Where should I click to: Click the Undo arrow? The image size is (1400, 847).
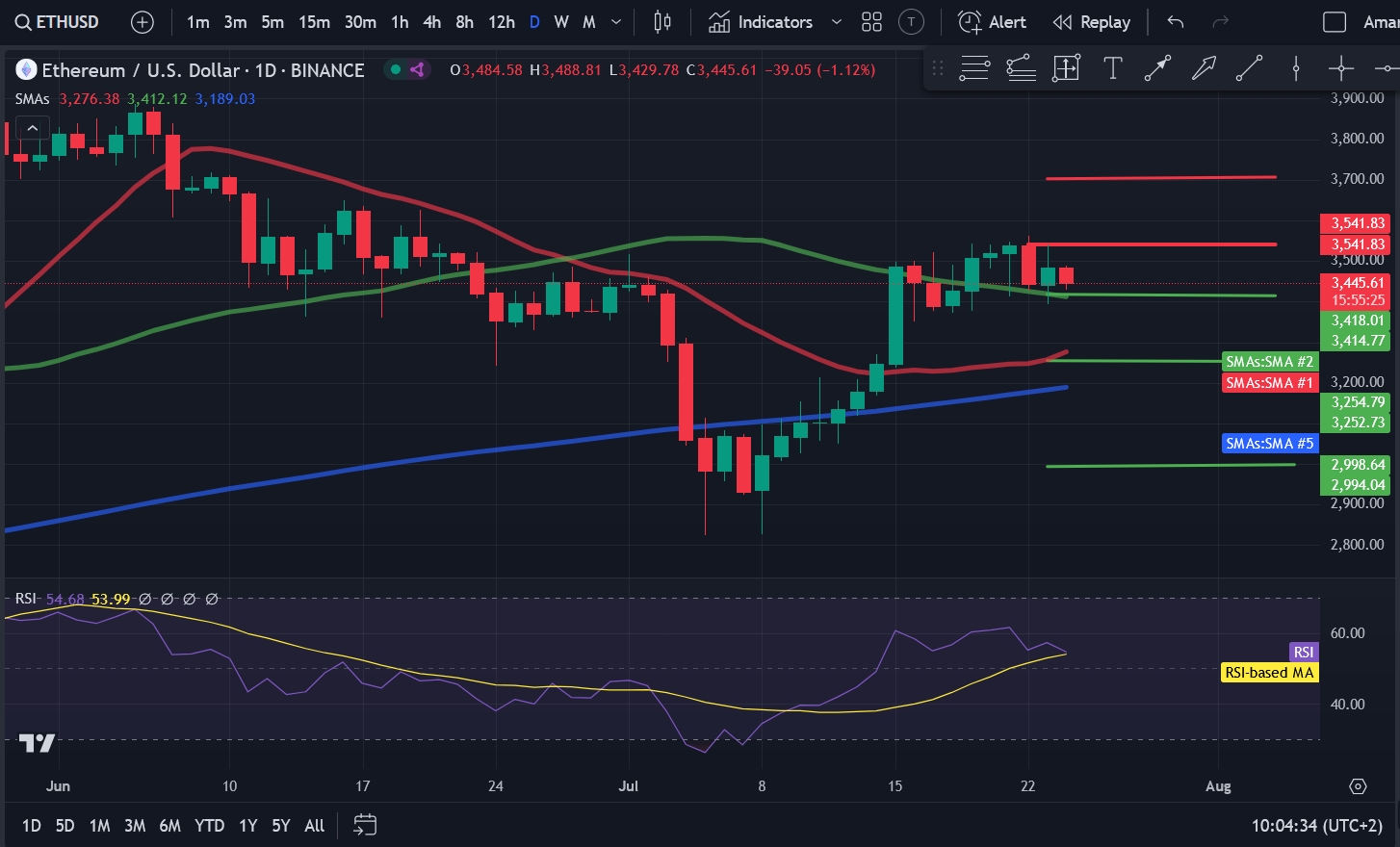(1176, 22)
